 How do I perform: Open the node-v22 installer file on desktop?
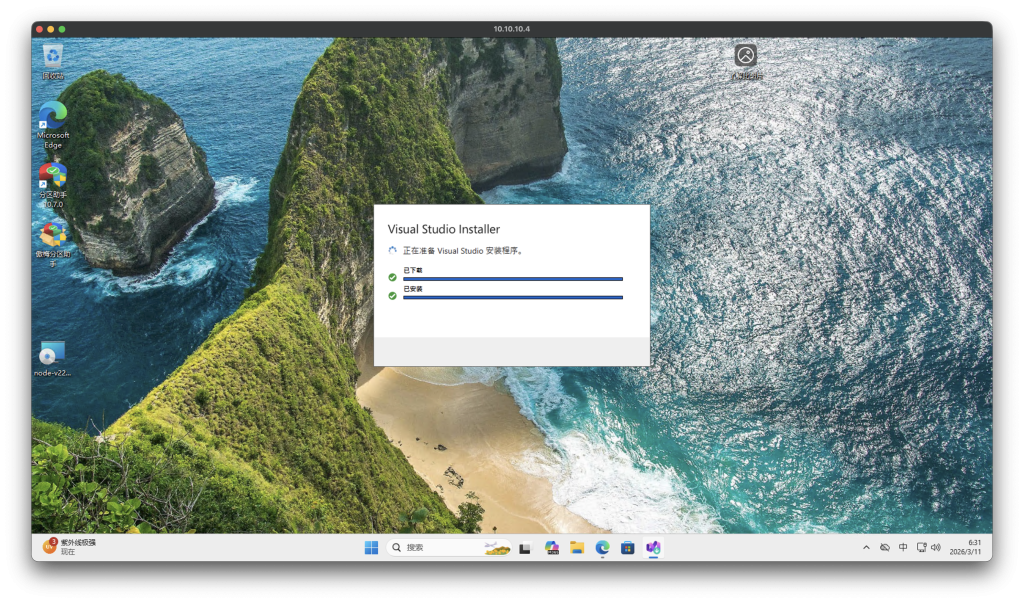[x=52, y=354]
